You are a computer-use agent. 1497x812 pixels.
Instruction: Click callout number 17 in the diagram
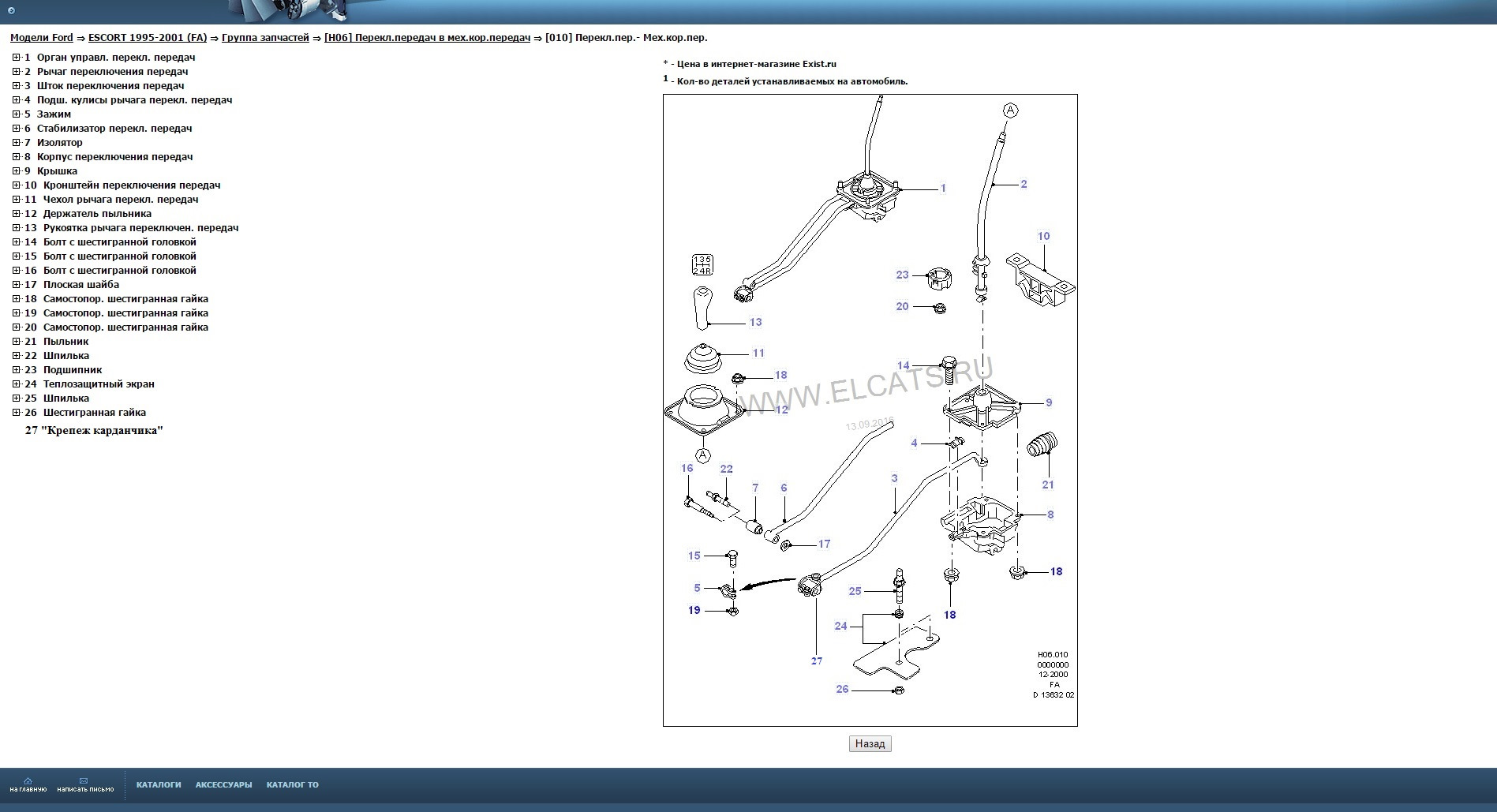point(824,544)
